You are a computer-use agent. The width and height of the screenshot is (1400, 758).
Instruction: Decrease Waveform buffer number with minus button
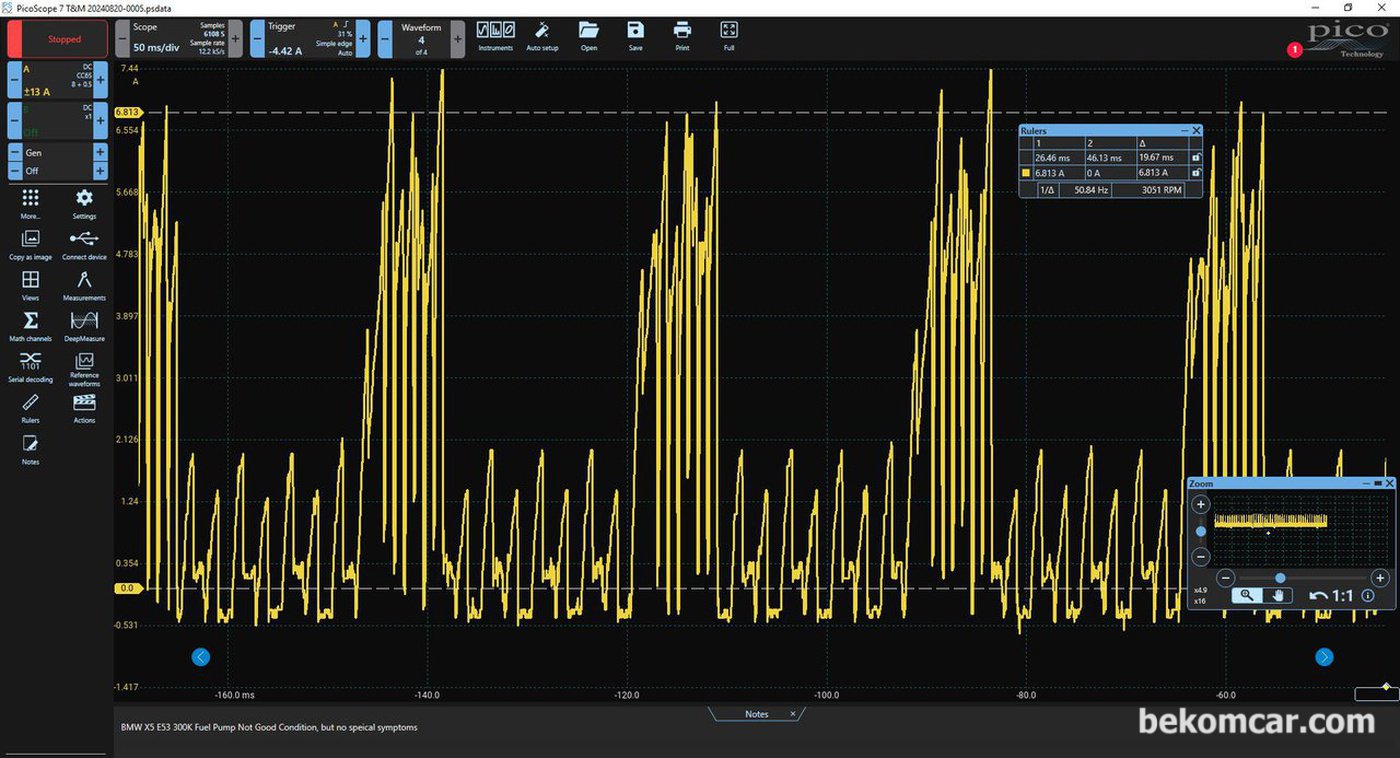coord(384,38)
